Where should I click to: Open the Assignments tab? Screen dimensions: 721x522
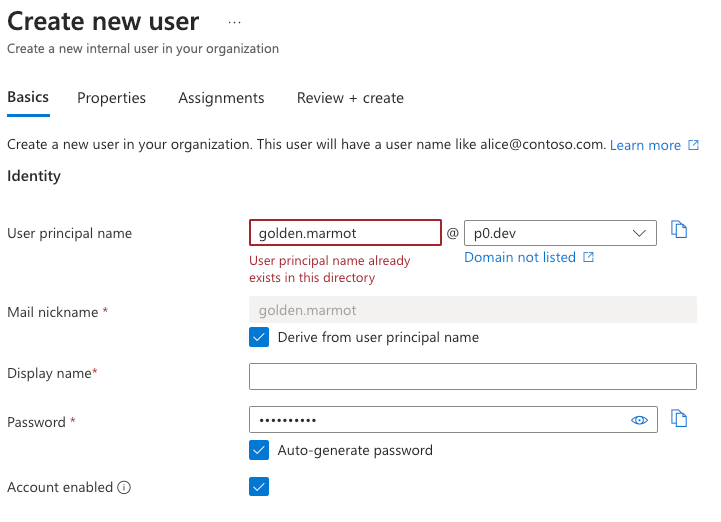[221, 98]
